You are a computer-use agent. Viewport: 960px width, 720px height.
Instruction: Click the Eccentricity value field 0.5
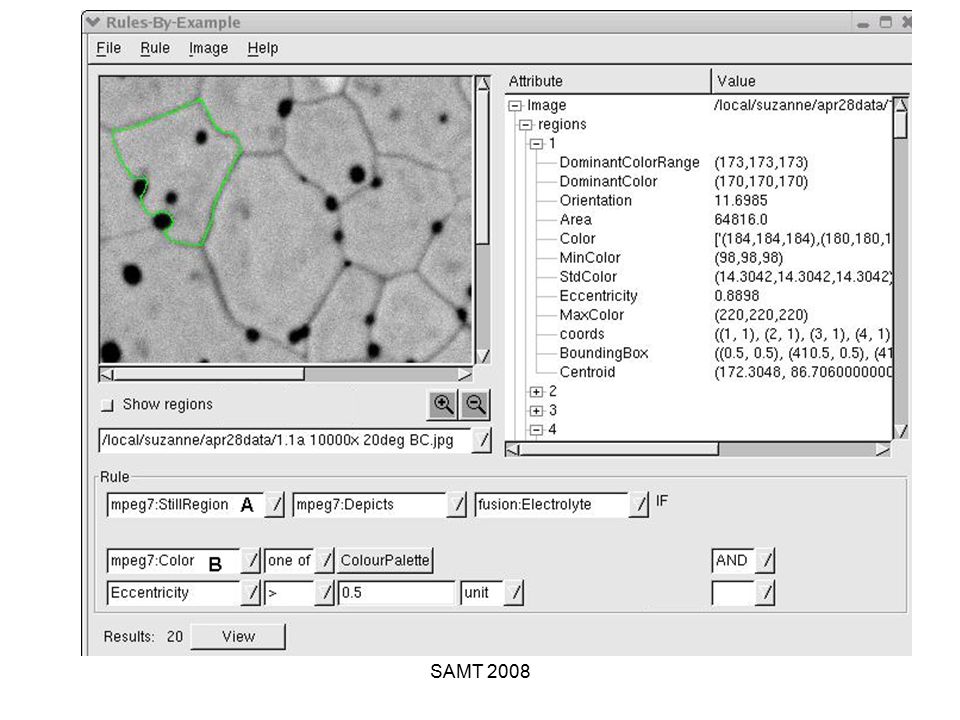pos(397,593)
